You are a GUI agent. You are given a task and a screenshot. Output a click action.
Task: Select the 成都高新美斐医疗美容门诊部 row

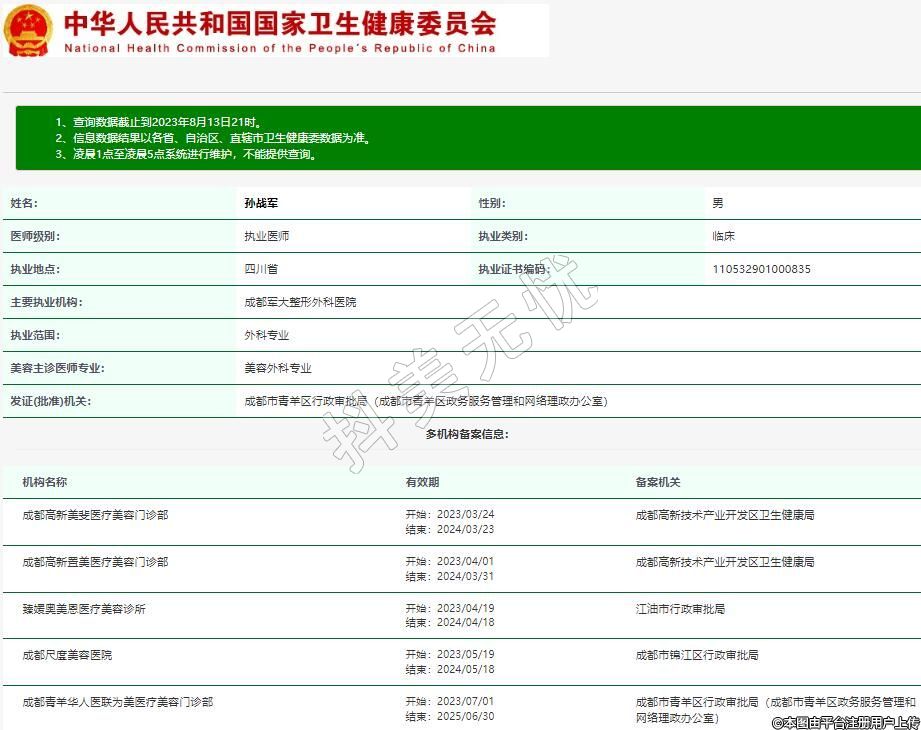pyautogui.click(x=95, y=515)
